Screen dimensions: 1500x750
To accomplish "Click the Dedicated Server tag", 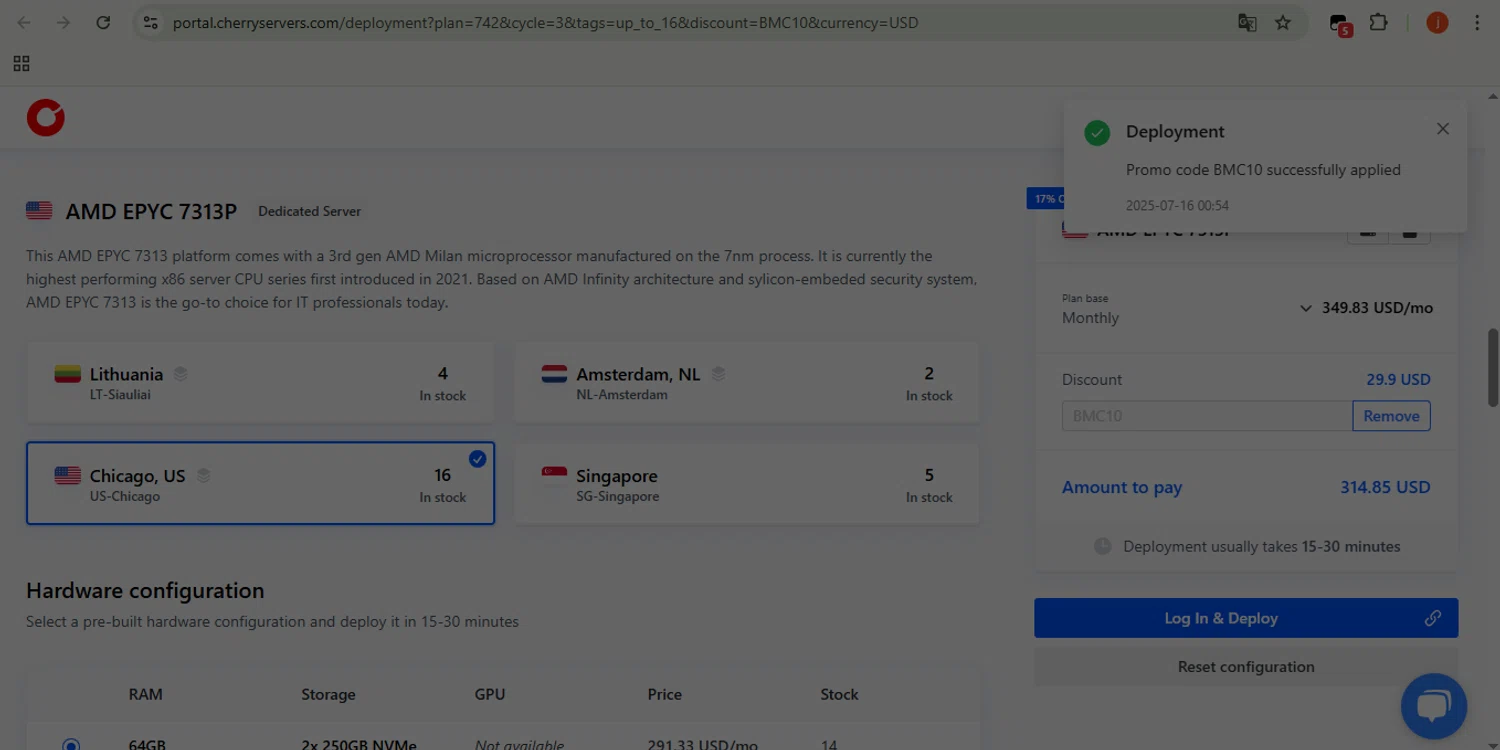I will coord(309,211).
